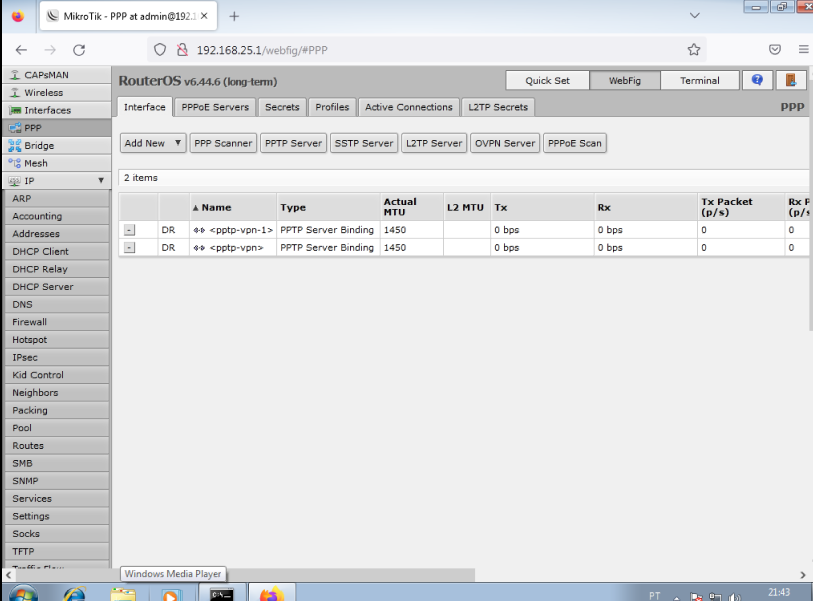This screenshot has width=813, height=601.
Task: Open a new browser tab with plus icon
Action: tap(234, 16)
